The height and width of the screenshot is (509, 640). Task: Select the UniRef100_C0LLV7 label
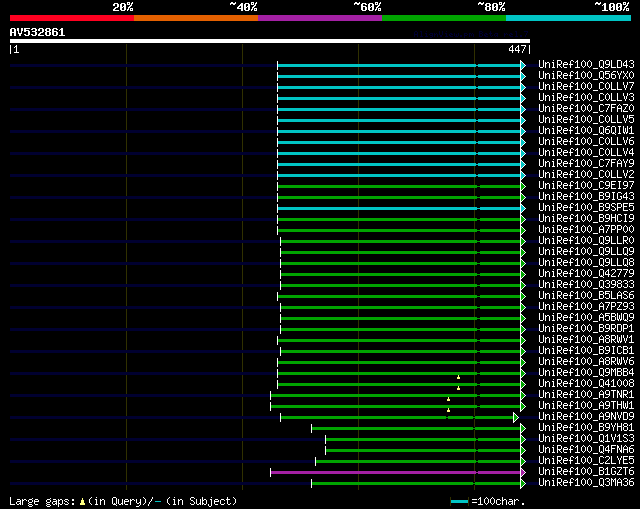tap(586, 87)
